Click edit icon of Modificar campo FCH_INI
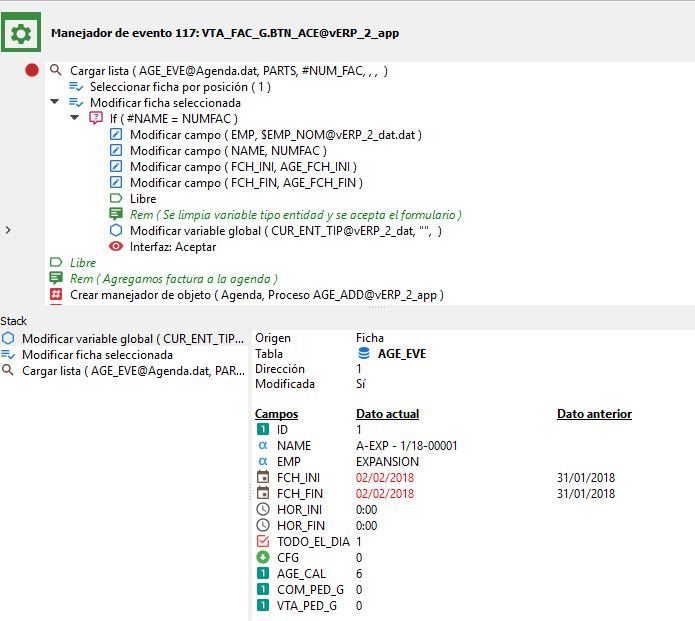This screenshot has width=695, height=621. tap(116, 166)
